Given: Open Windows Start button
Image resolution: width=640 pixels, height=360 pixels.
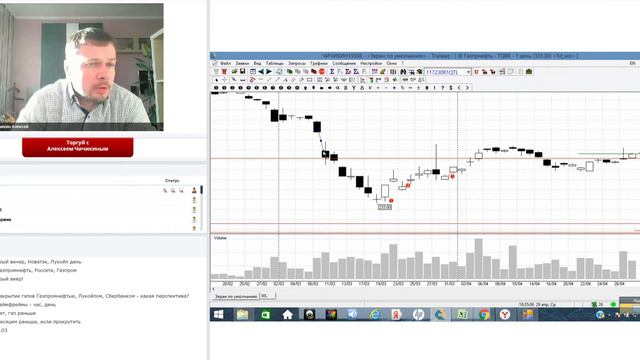Looking at the screenshot, I should point(219,314).
